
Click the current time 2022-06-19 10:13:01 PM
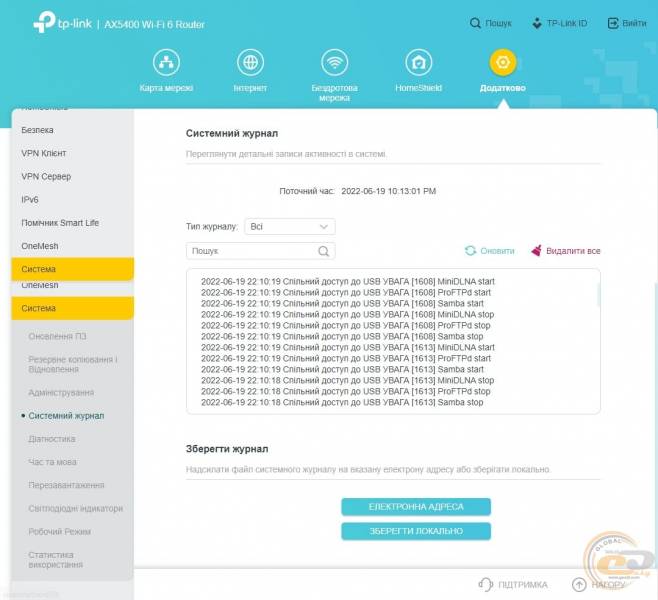389,191
